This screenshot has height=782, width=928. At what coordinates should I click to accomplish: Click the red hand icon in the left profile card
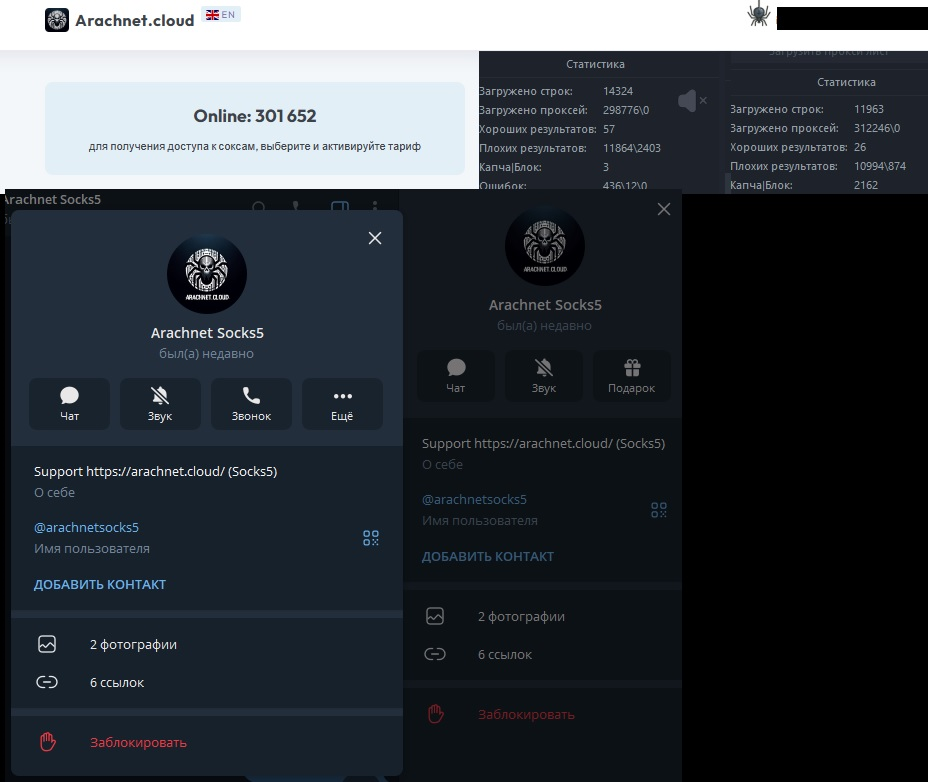click(x=47, y=742)
